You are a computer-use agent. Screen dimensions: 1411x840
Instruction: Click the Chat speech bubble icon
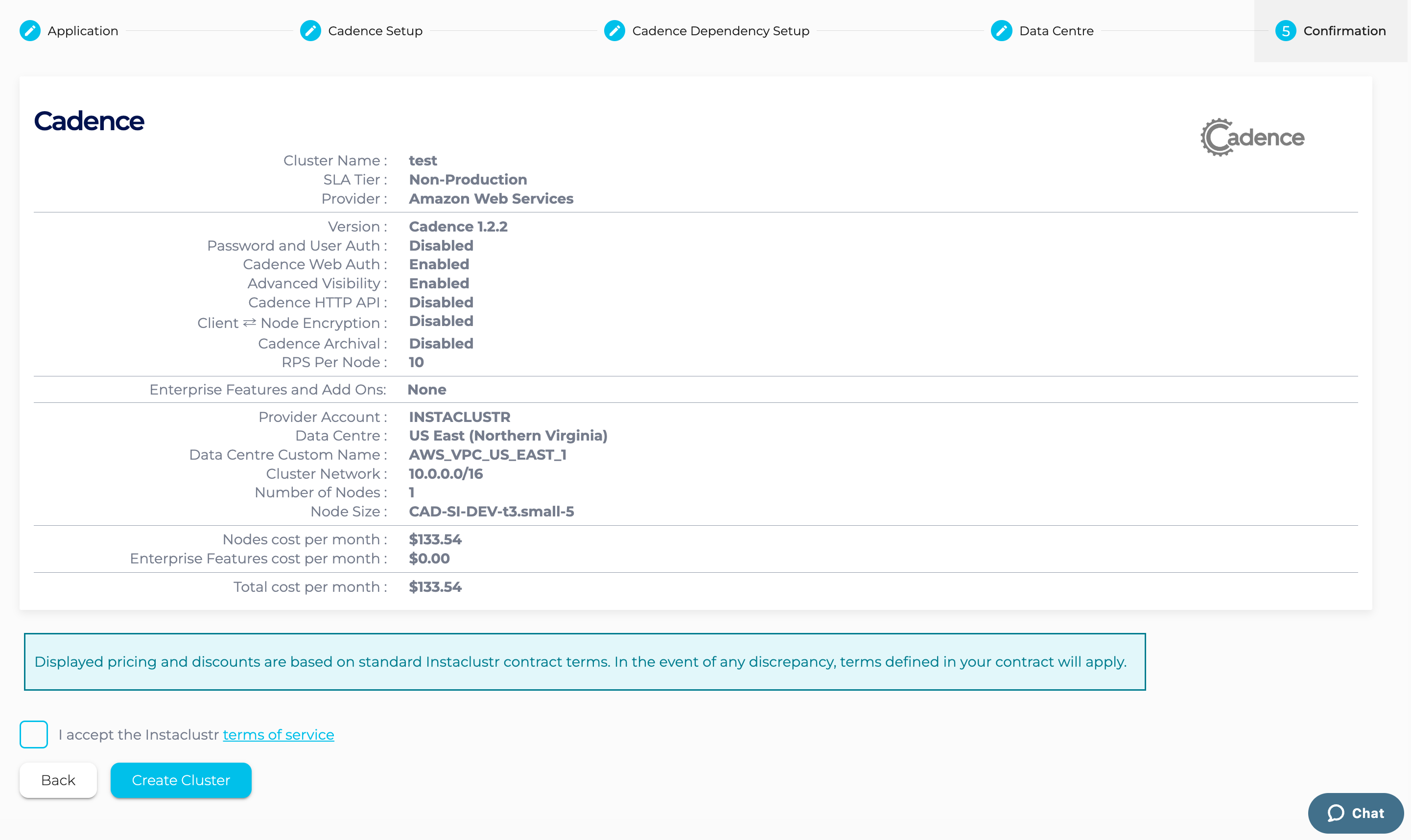tap(1336, 813)
